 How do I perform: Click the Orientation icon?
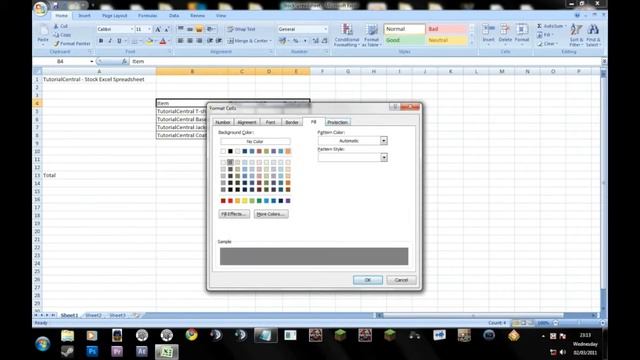point(210,29)
